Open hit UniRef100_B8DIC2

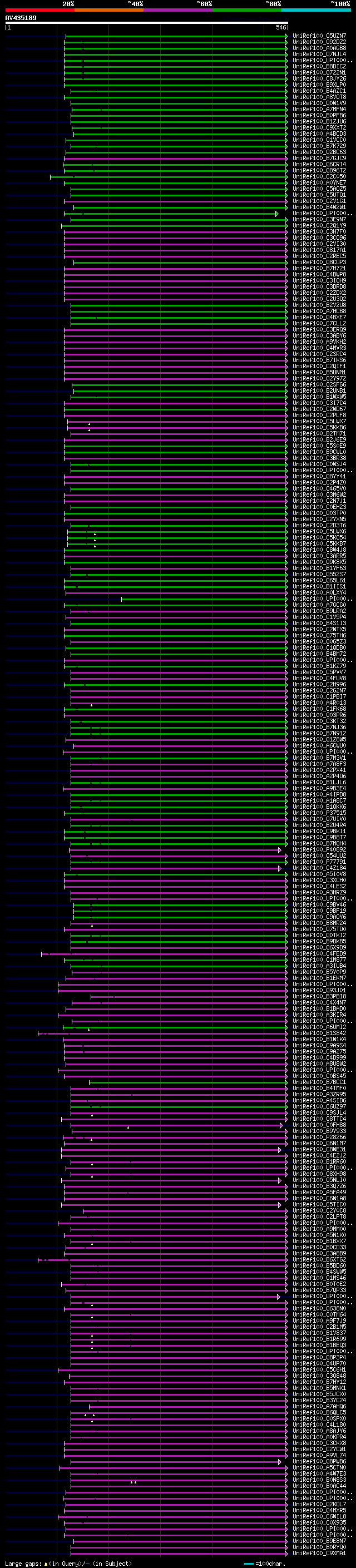coord(319,66)
